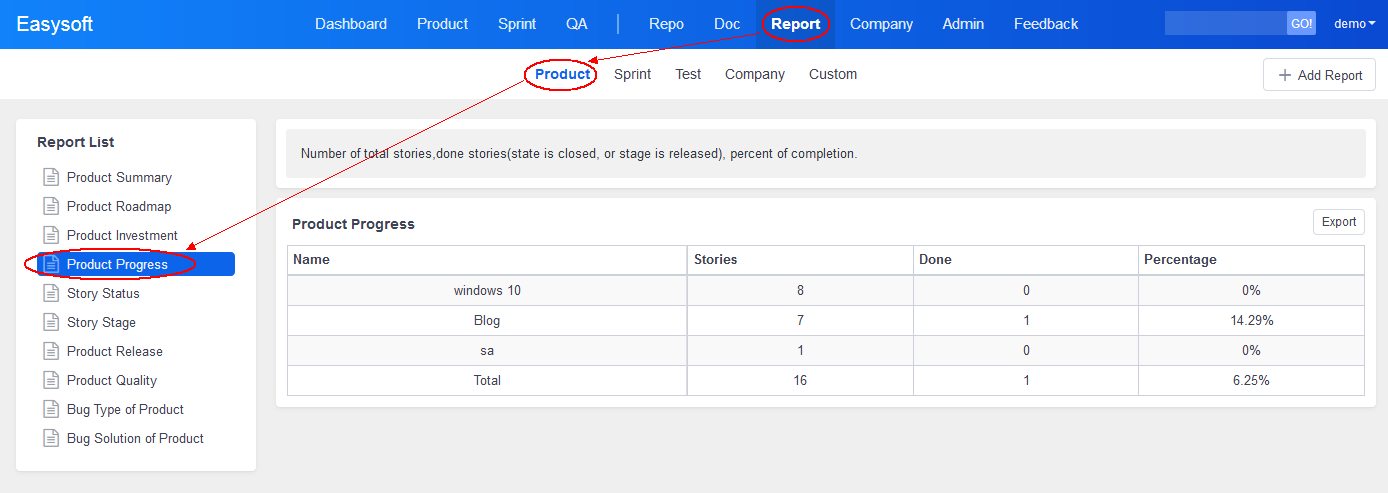
Task: Export the Product Progress table
Action: click(1338, 222)
